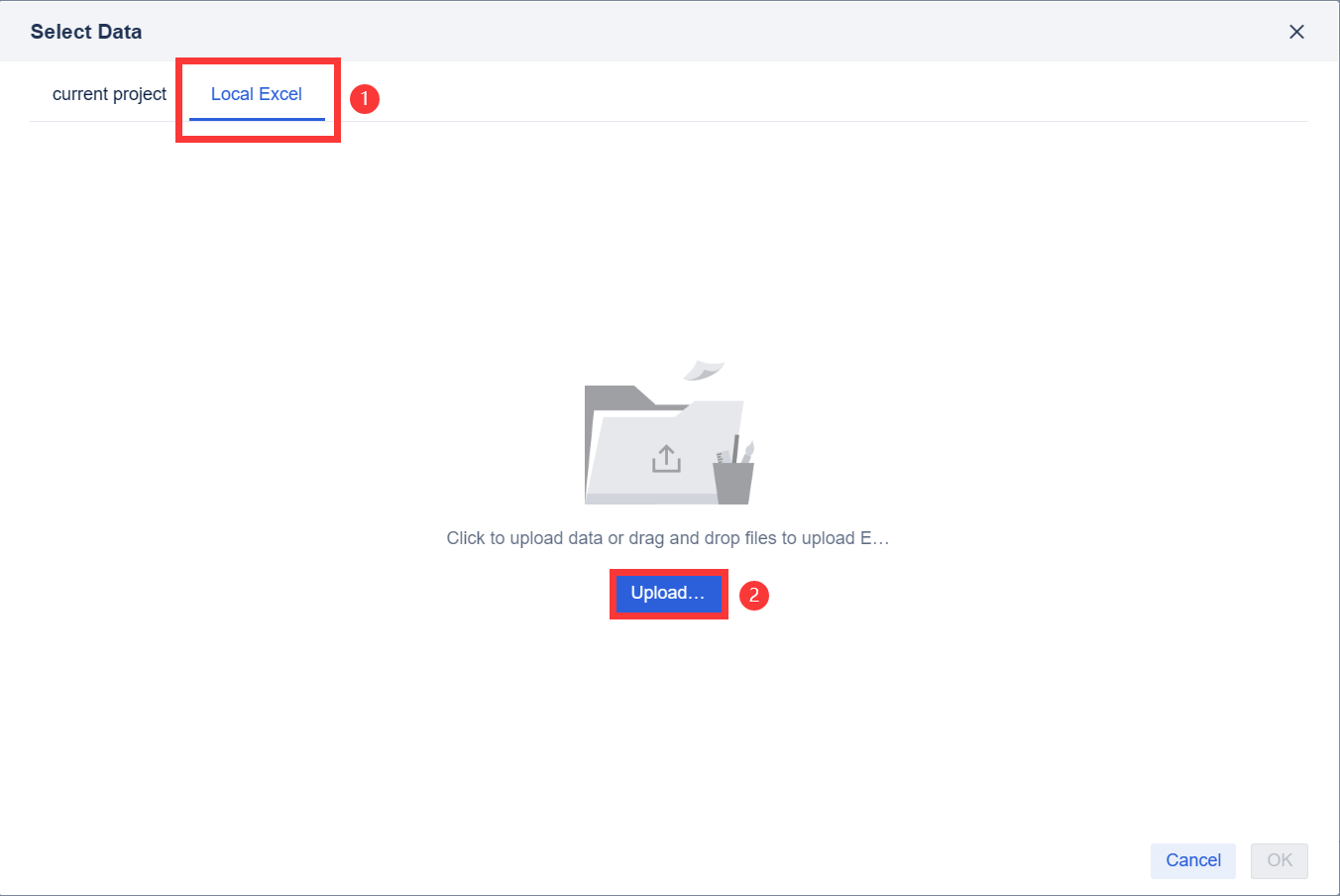Return to the current project view
This screenshot has height=896, width=1340.
pos(109,93)
